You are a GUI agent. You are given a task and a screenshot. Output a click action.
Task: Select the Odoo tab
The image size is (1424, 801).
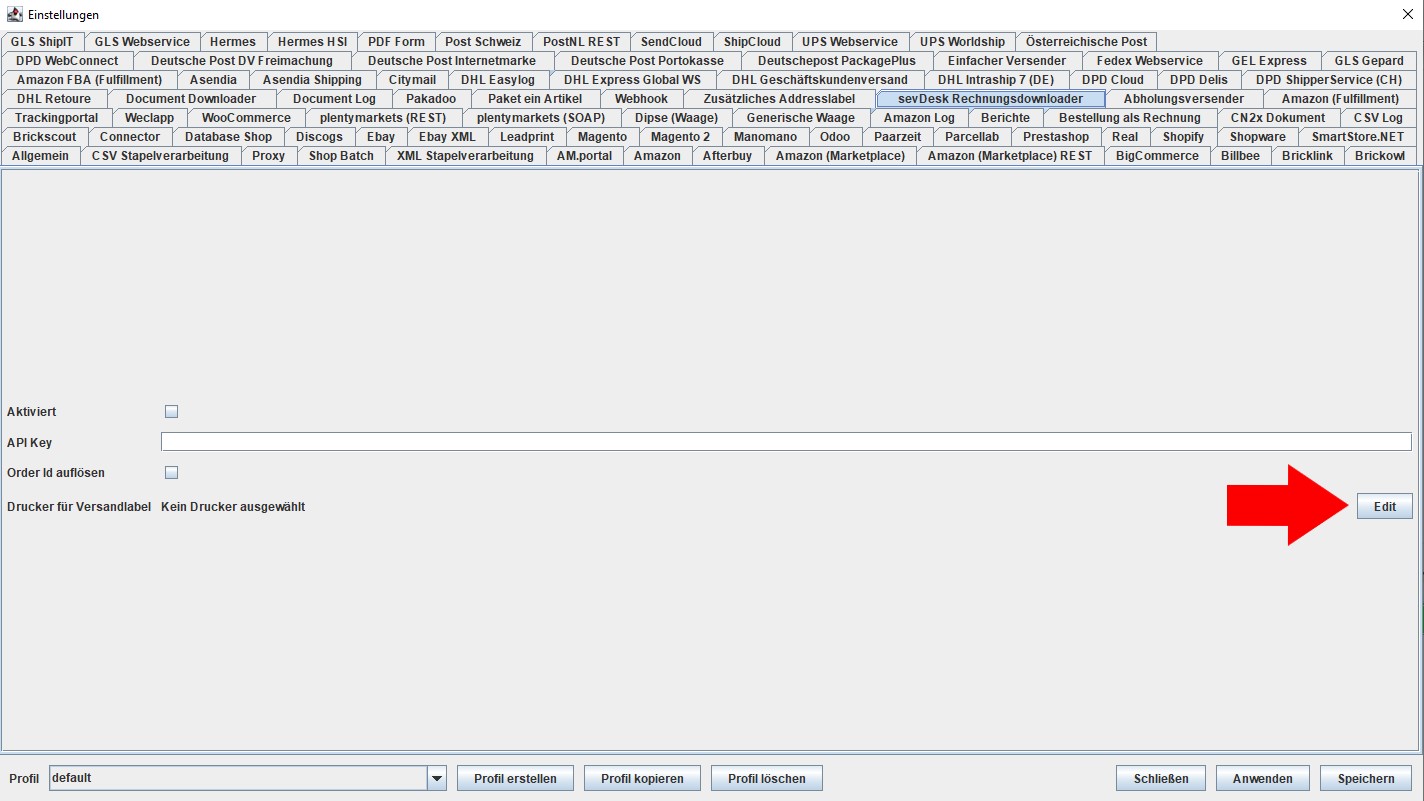[x=835, y=137]
